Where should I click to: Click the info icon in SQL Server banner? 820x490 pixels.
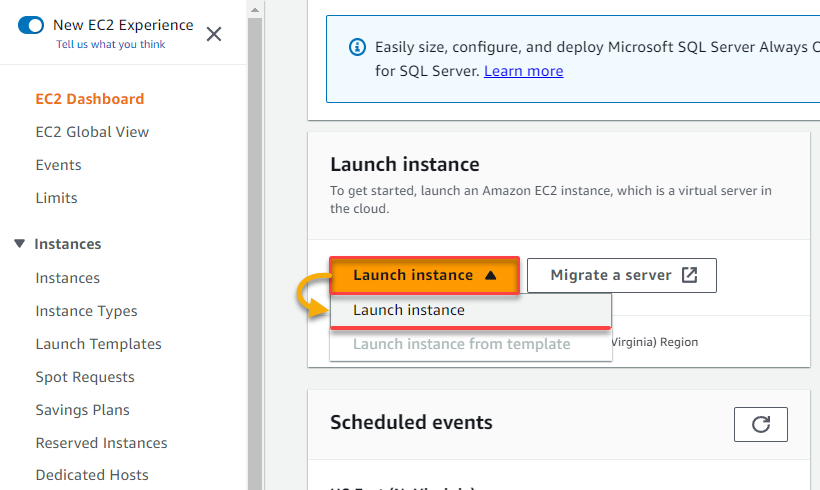(357, 47)
